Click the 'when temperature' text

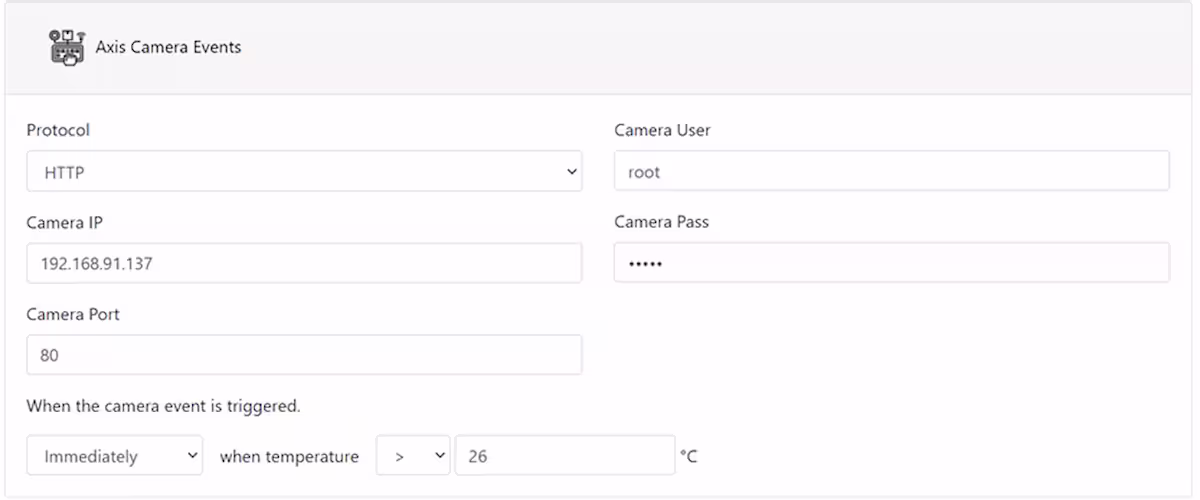289,456
